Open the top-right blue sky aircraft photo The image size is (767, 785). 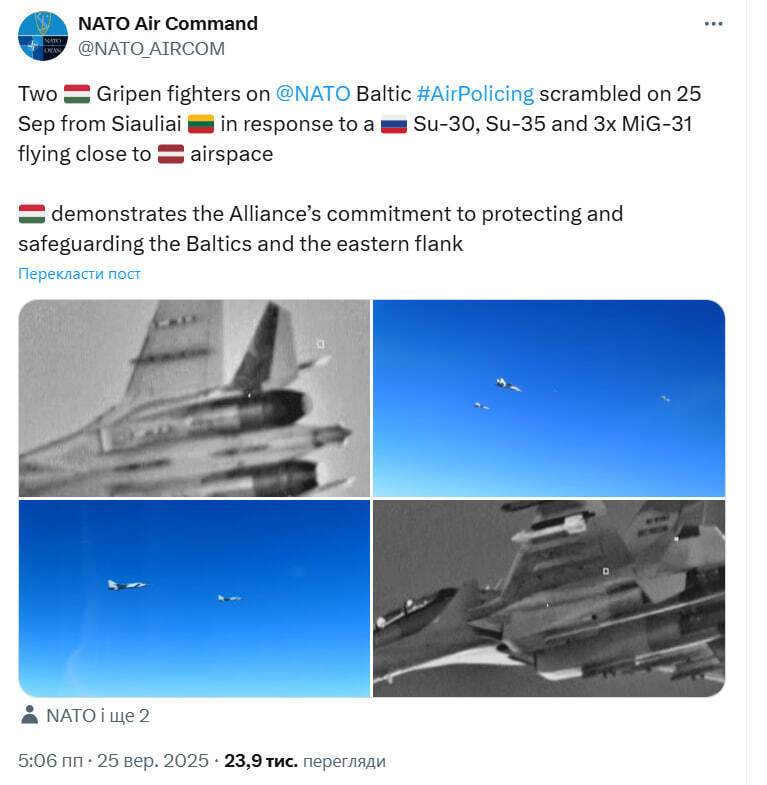click(x=549, y=398)
